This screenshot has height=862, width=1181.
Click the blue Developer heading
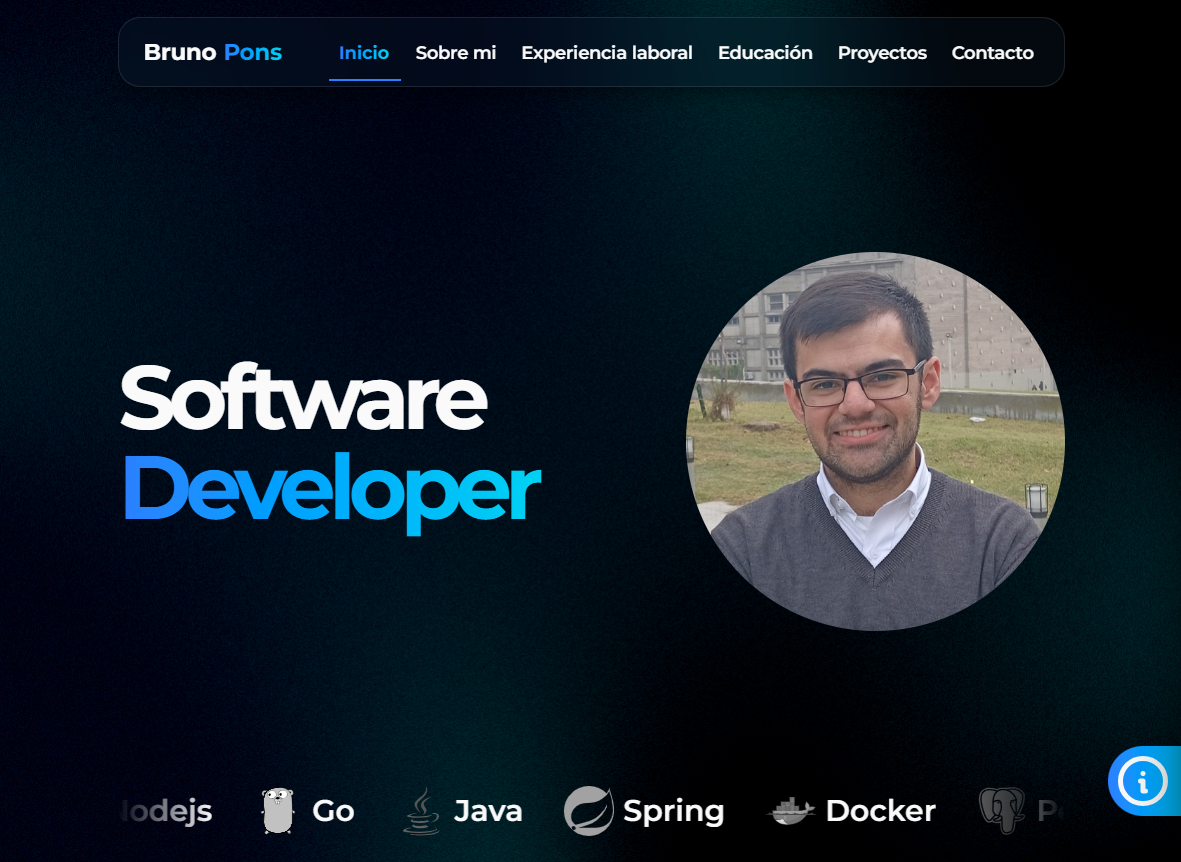tap(331, 490)
